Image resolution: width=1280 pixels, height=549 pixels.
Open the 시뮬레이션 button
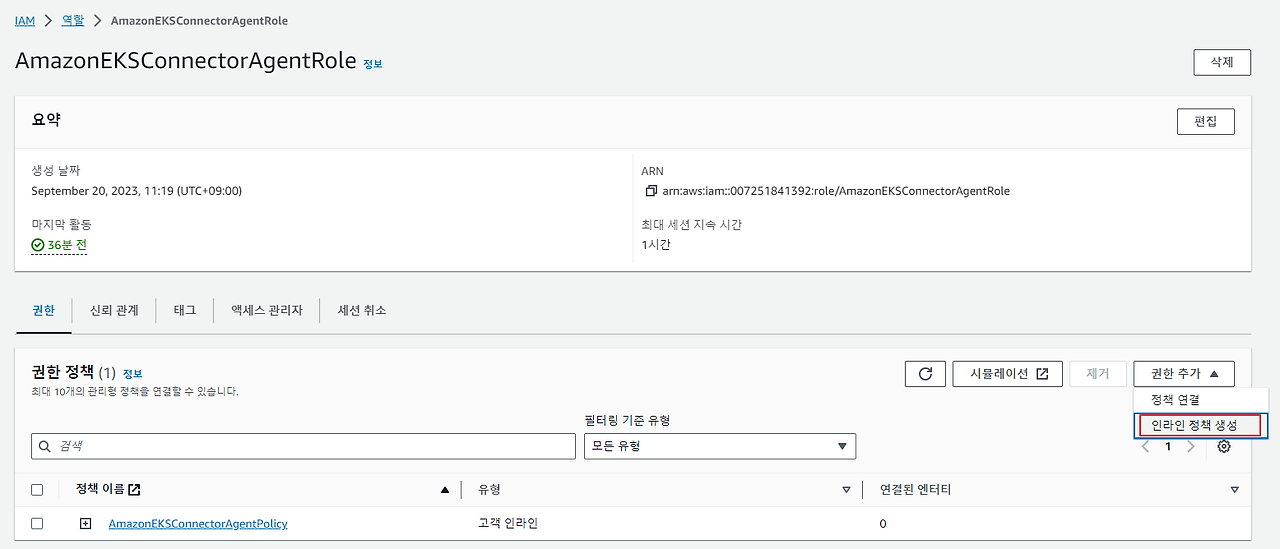[1006, 374]
